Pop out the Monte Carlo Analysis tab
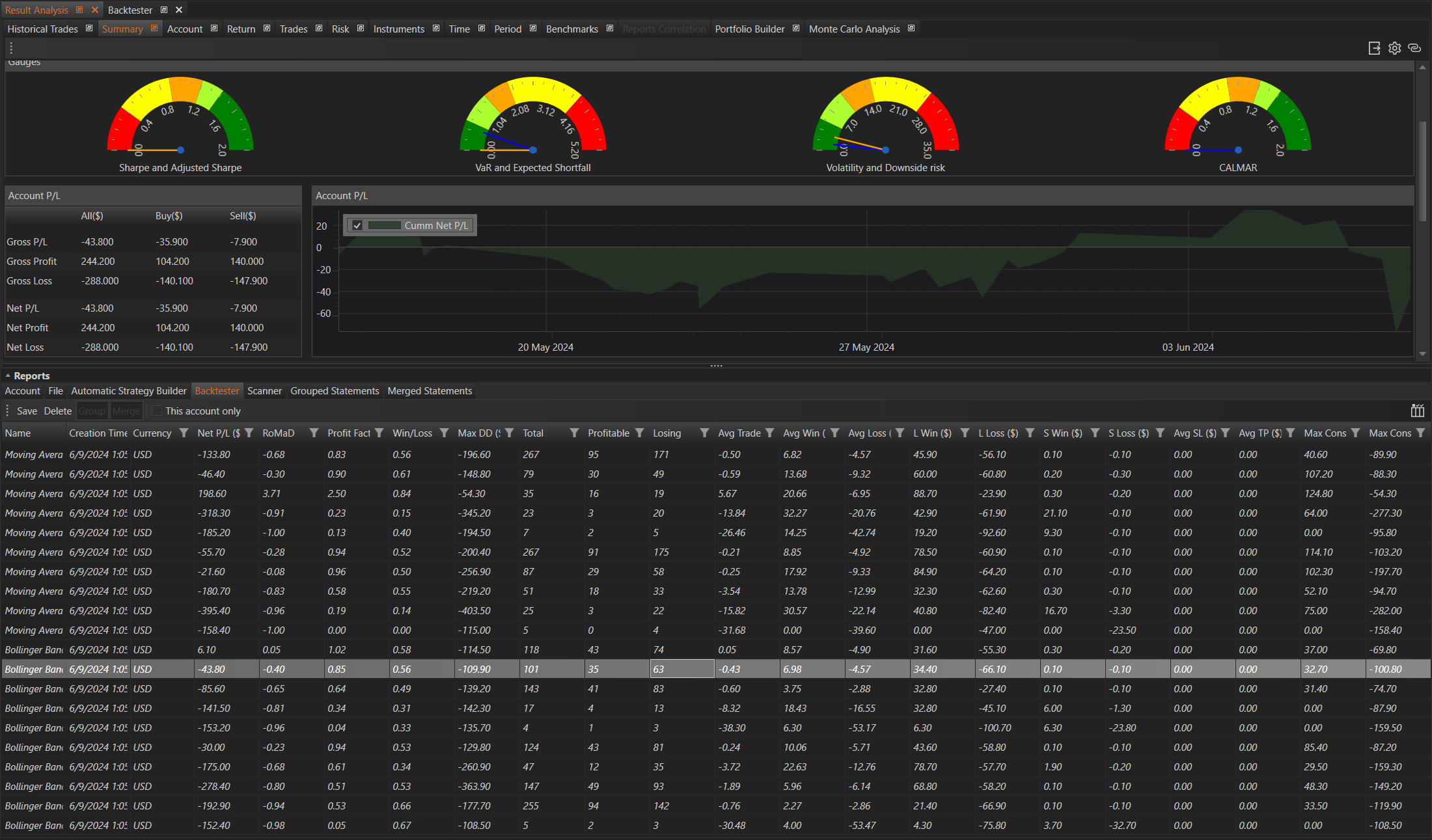This screenshot has width=1432, height=840. tap(911, 29)
